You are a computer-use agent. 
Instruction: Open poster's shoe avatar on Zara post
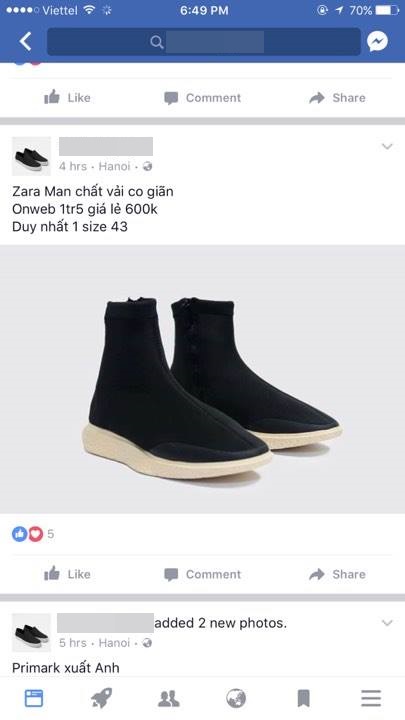point(31,156)
